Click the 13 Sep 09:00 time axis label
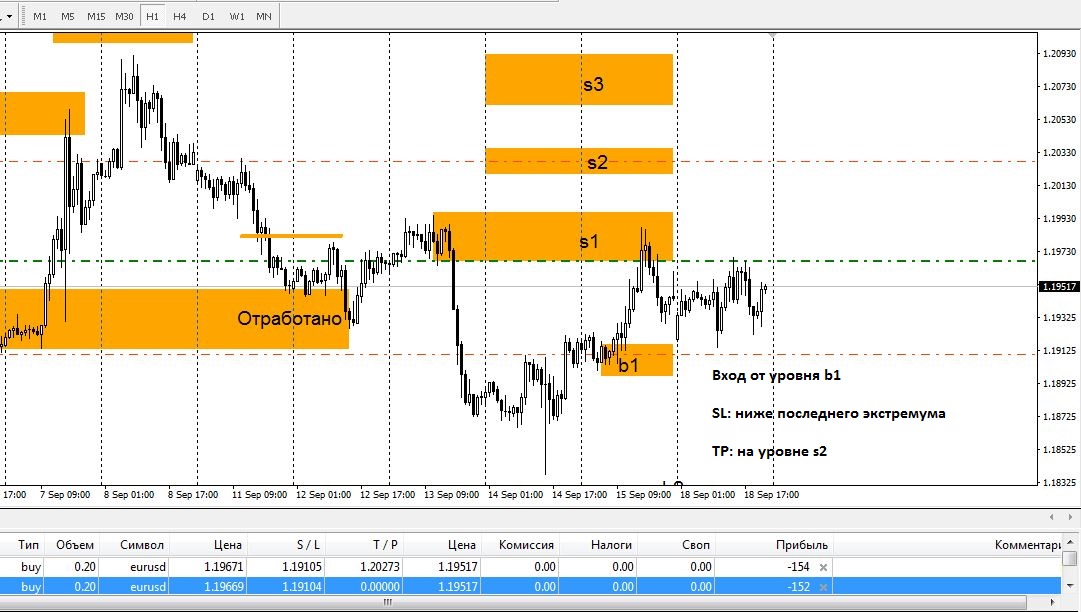Viewport: 1081px width, 612px height. click(x=452, y=495)
